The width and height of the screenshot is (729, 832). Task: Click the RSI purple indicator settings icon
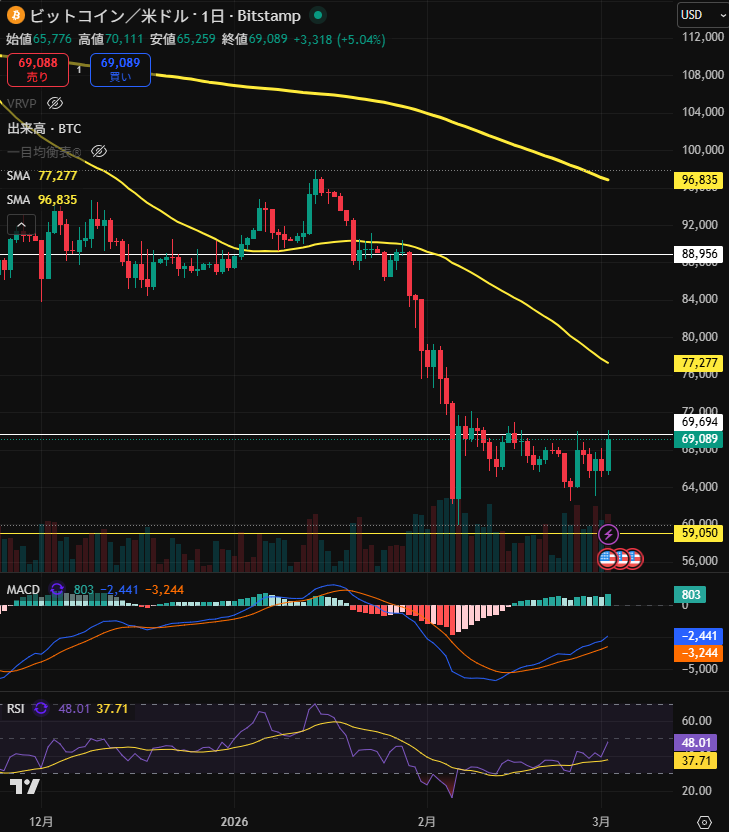coord(41,708)
